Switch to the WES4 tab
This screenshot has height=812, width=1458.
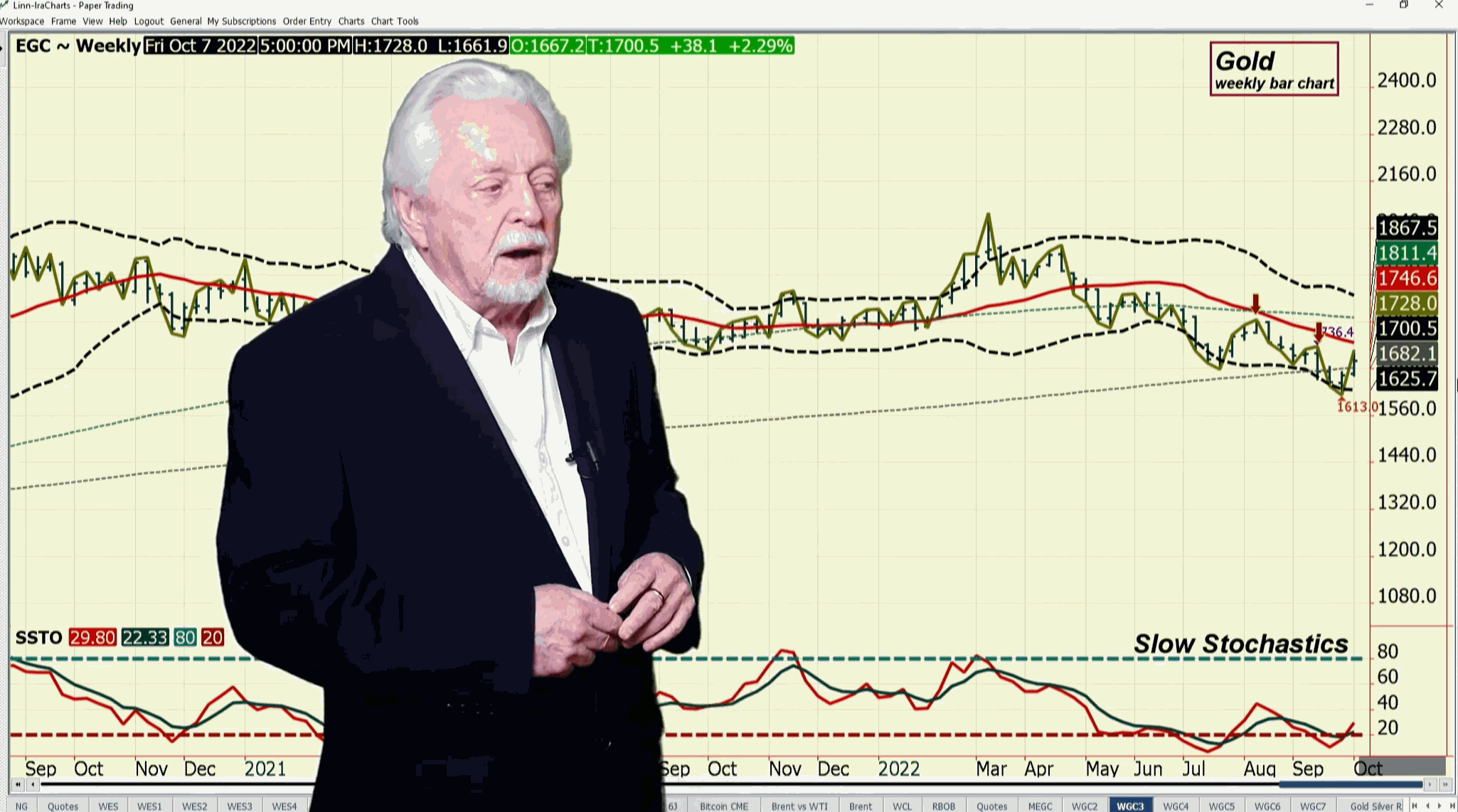(284, 806)
